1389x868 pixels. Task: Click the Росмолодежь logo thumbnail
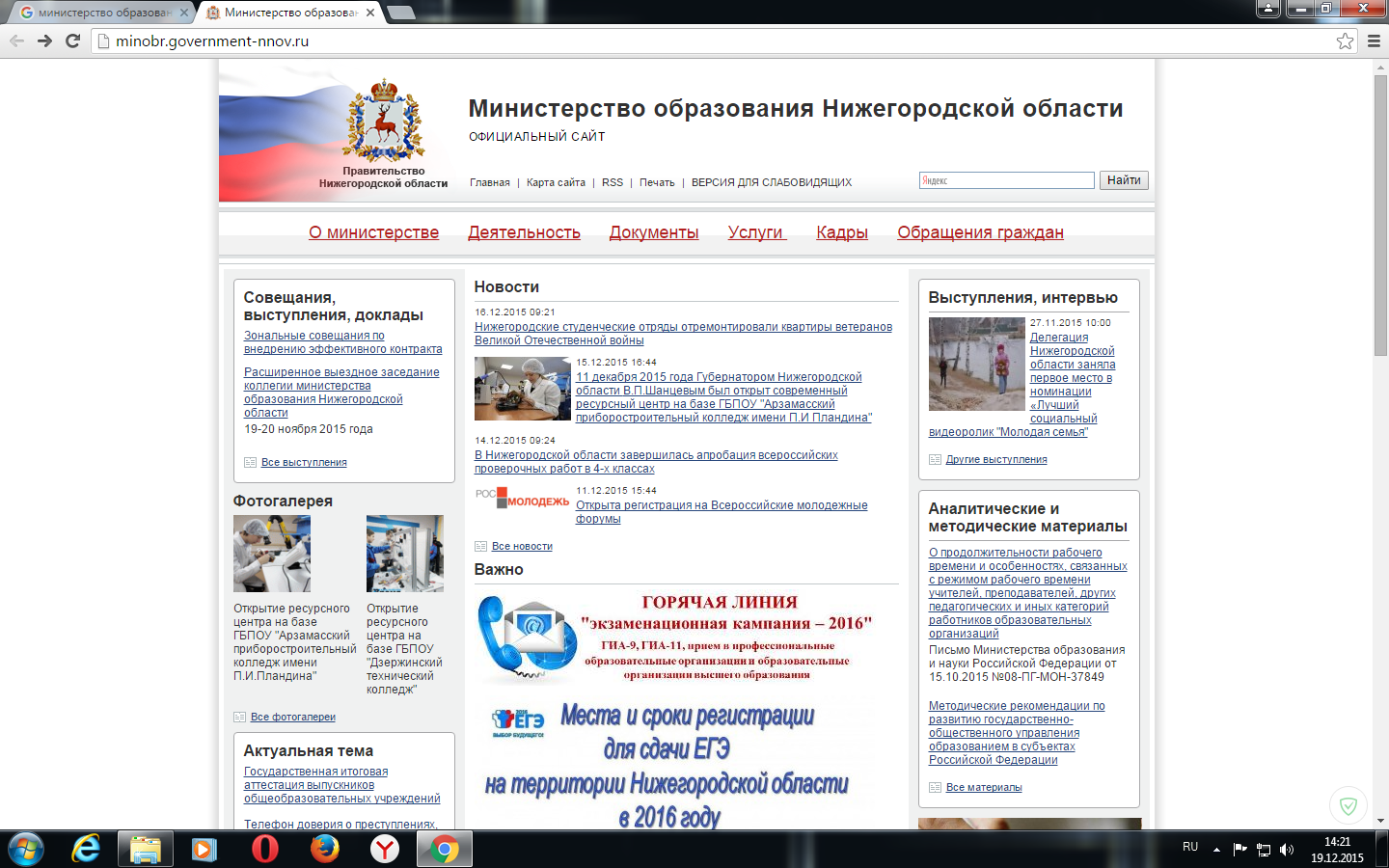(x=522, y=498)
